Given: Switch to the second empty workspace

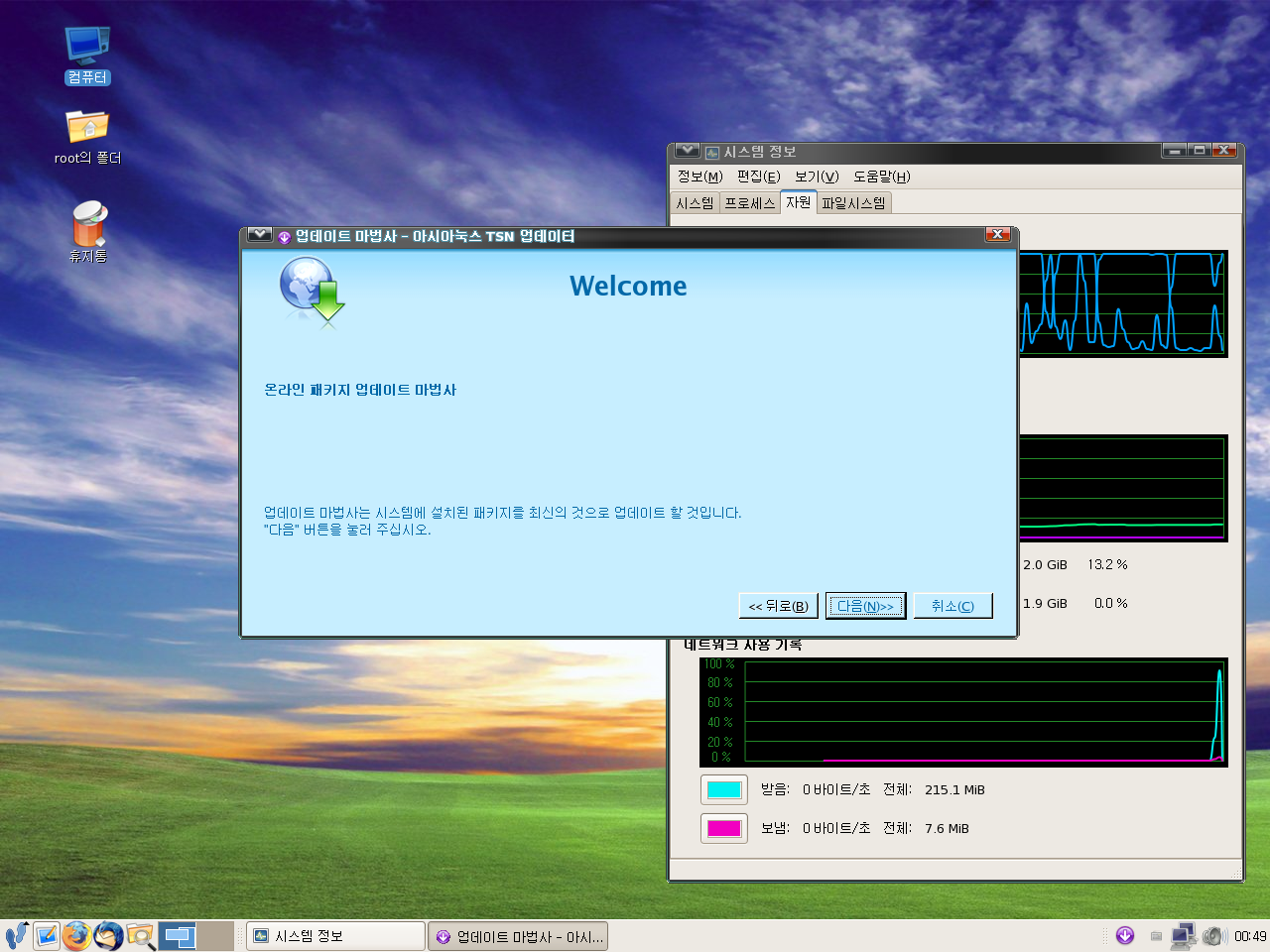Looking at the screenshot, I should [x=215, y=935].
